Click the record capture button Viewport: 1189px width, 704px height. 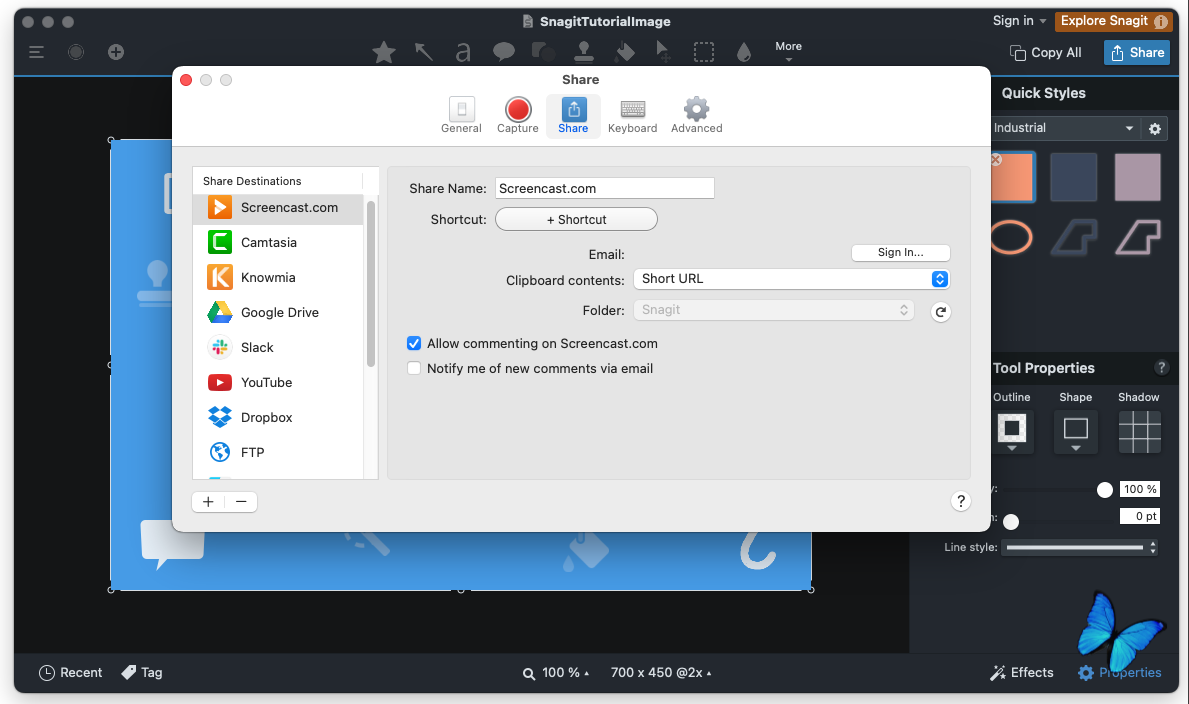(76, 52)
